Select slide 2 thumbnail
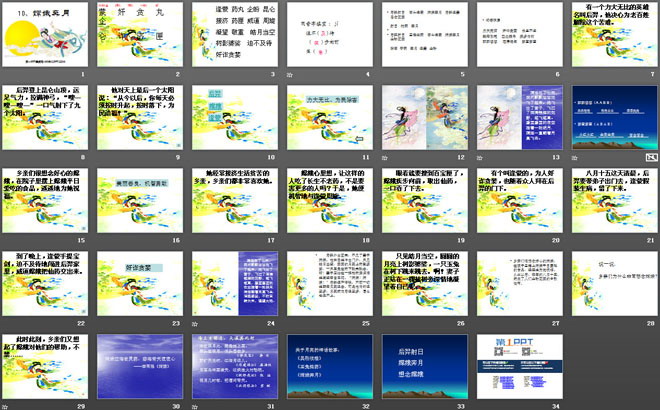This screenshot has height=410, width=660. coord(140,35)
